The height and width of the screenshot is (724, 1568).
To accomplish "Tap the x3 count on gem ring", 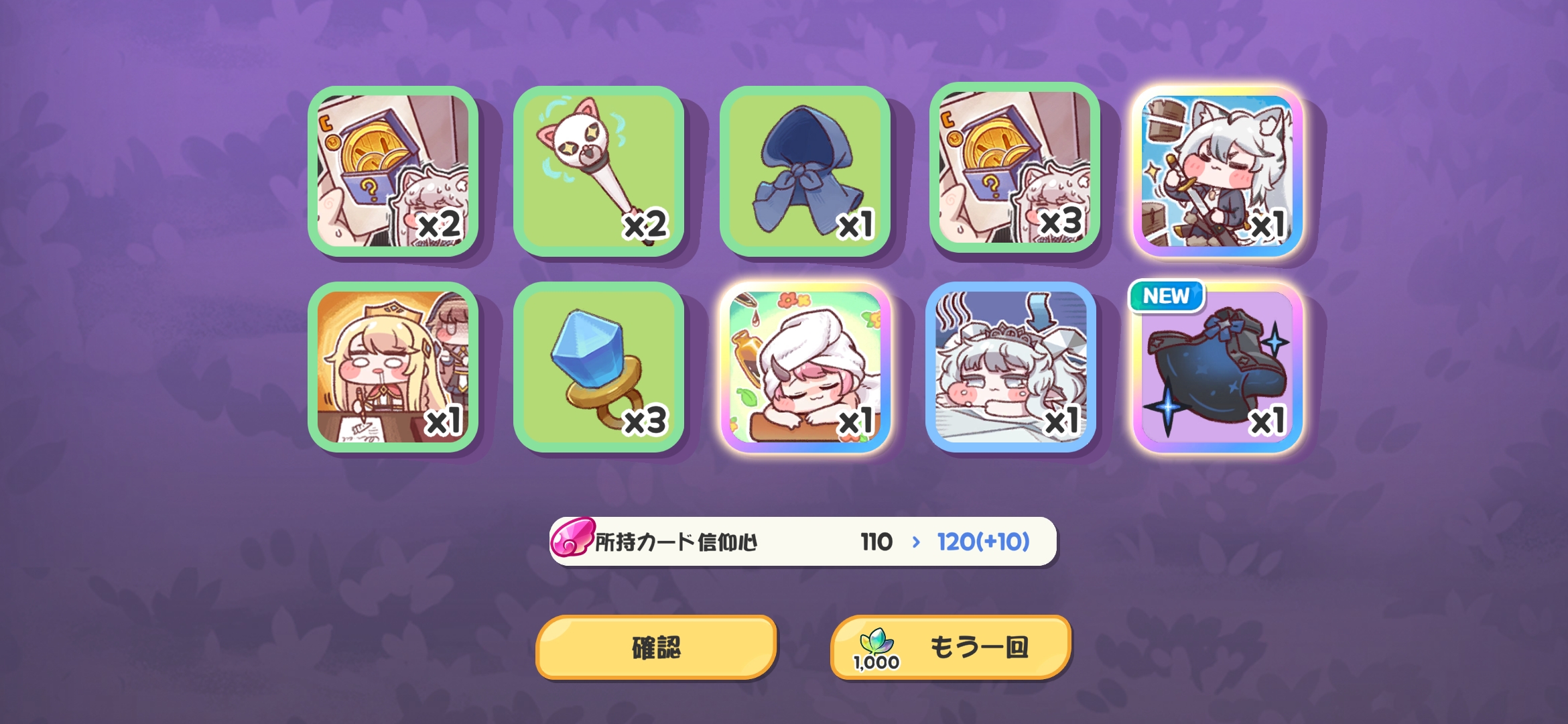I will (x=645, y=421).
